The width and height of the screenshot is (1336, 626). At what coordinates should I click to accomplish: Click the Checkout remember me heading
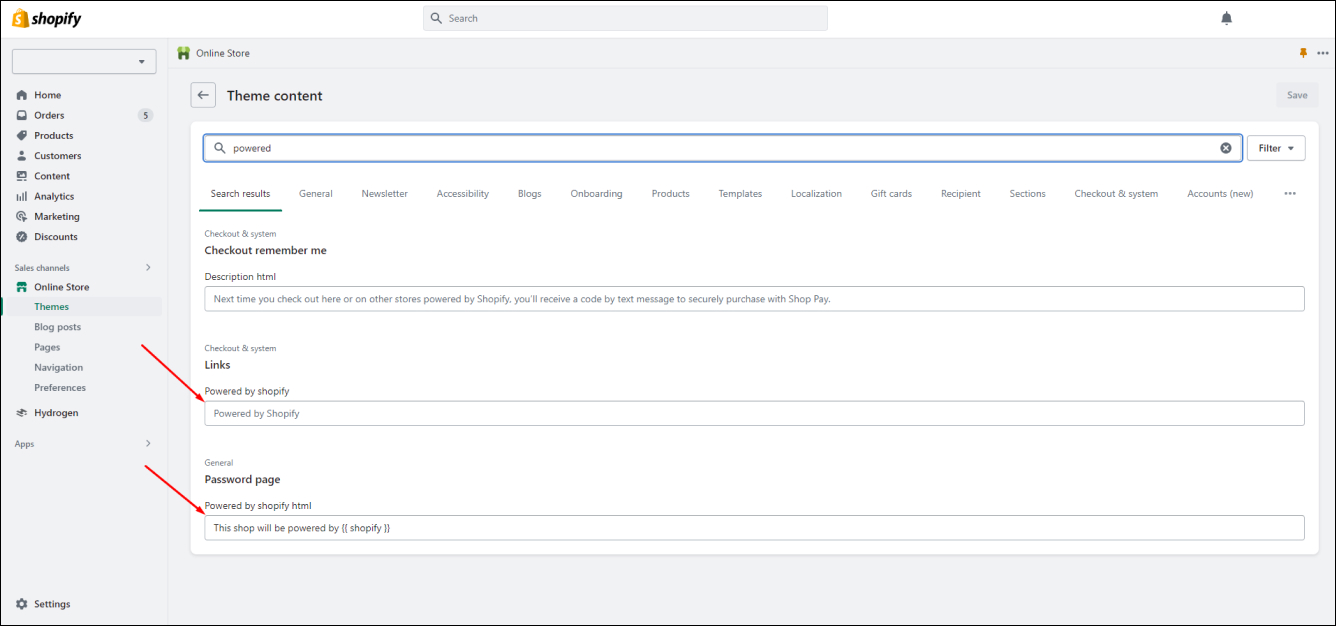tap(265, 250)
